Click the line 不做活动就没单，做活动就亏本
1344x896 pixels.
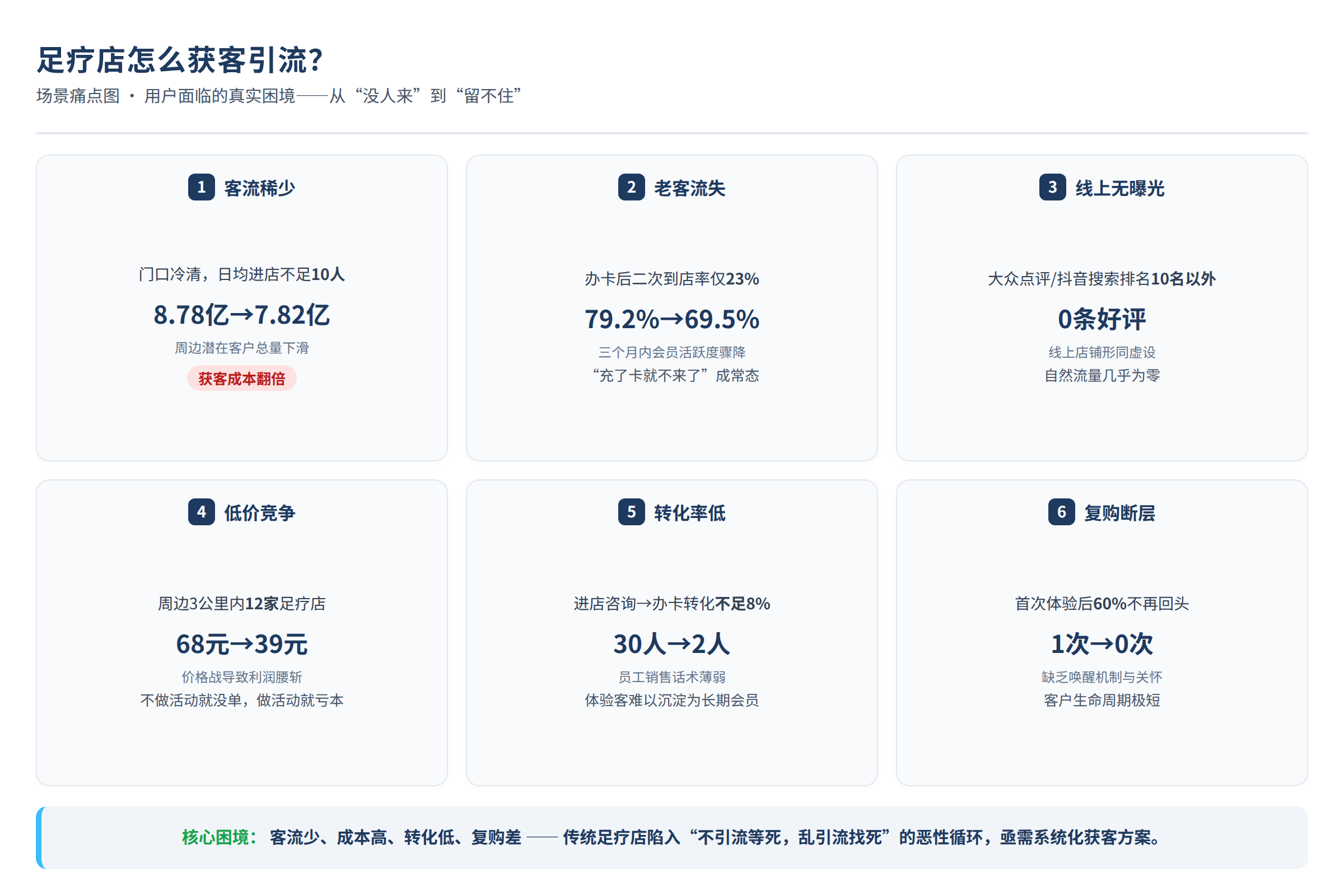point(242,700)
